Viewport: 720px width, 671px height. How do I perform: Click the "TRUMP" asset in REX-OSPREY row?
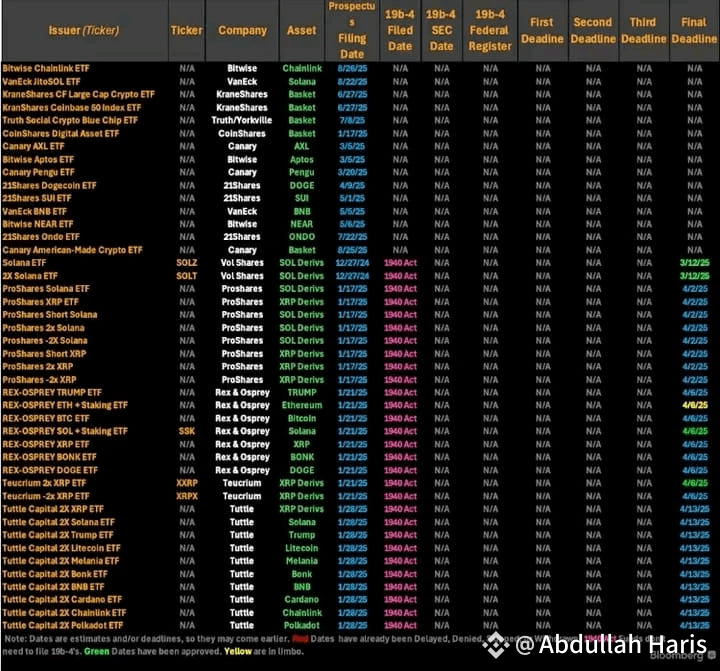click(302, 393)
